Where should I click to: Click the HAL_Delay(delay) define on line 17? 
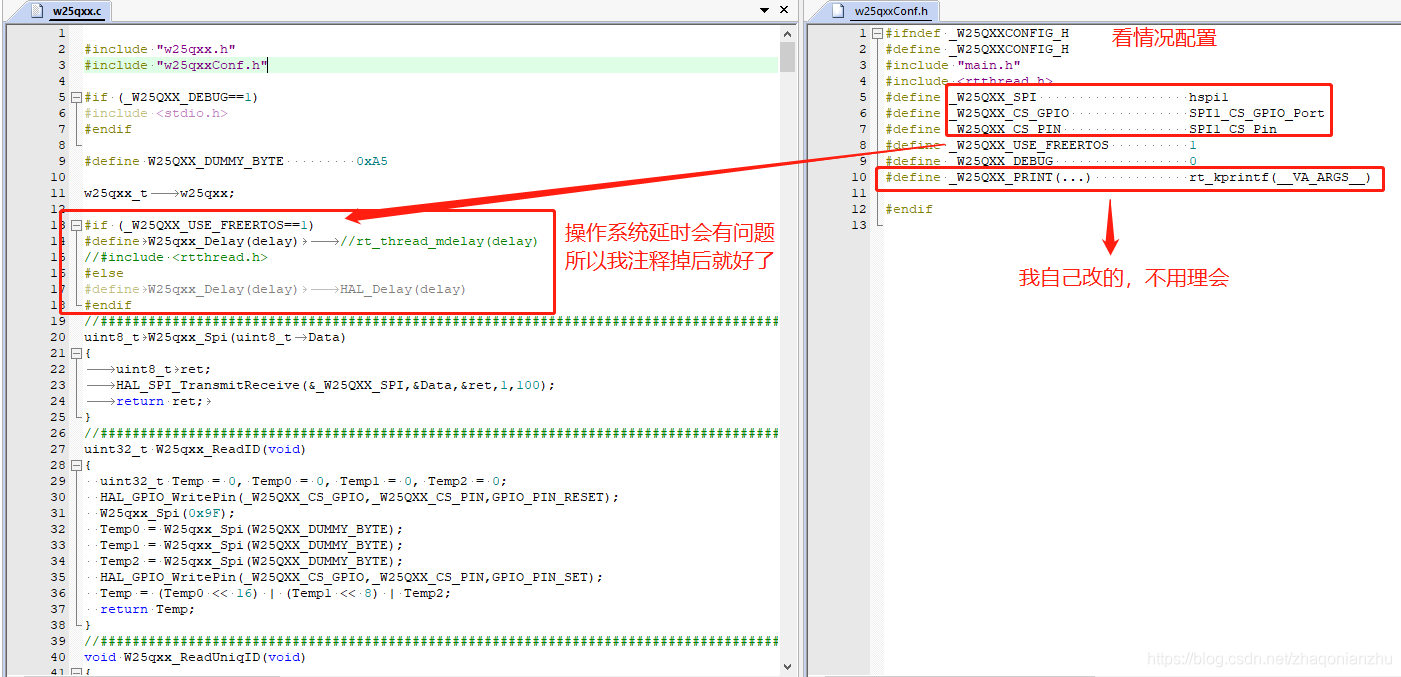[x=275, y=289]
